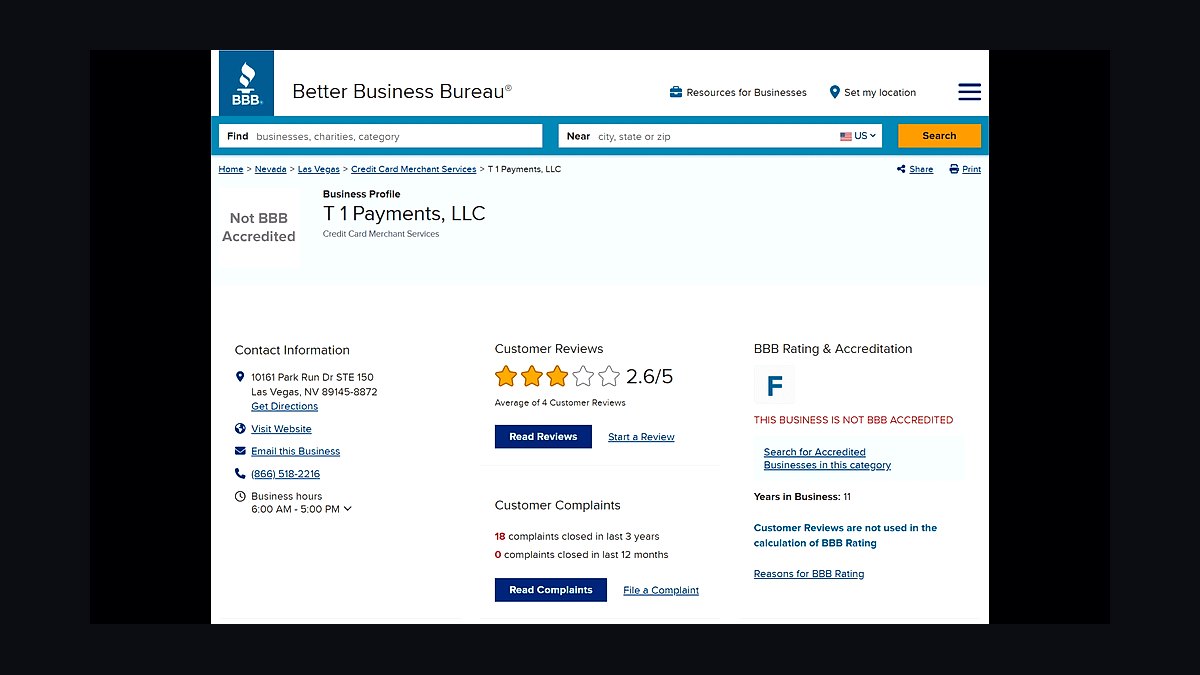This screenshot has height=675, width=1200.
Task: Open the Start a Review link
Action: [x=641, y=437]
